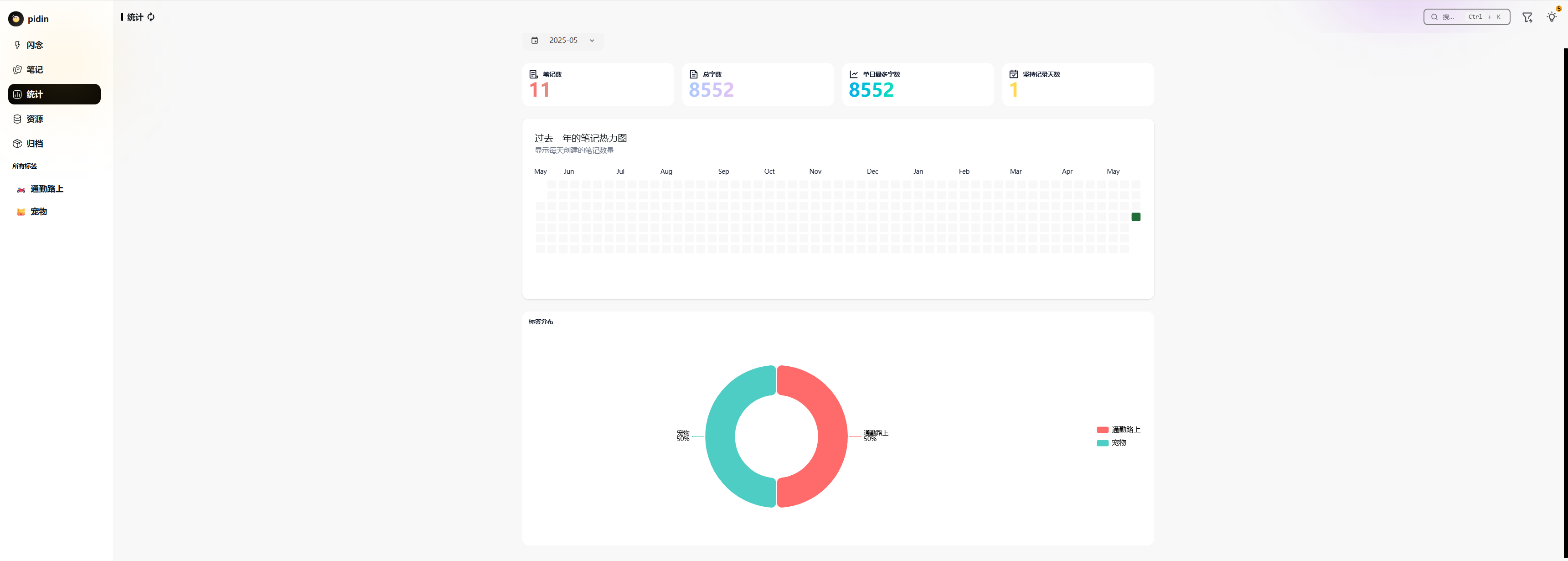Open the filter icon in top bar
1568x561 pixels.
pos(1527,17)
